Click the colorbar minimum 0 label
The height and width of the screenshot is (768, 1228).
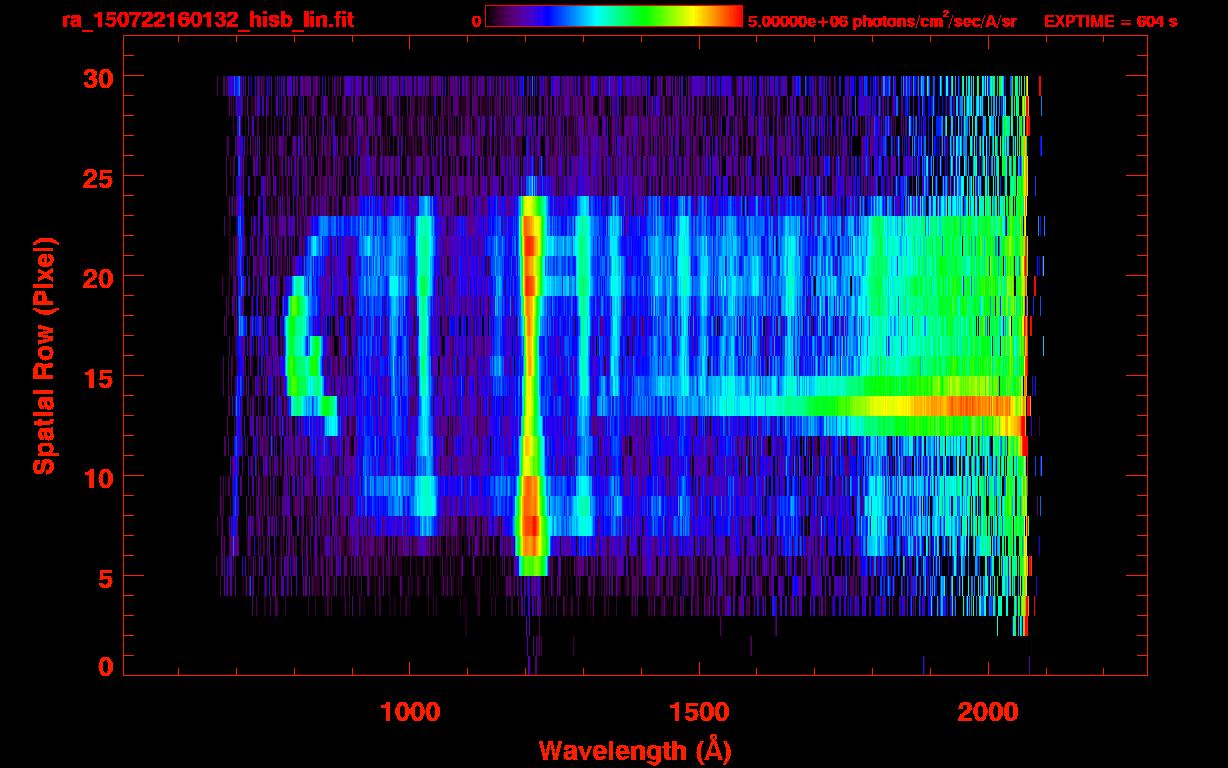pyautogui.click(x=476, y=21)
